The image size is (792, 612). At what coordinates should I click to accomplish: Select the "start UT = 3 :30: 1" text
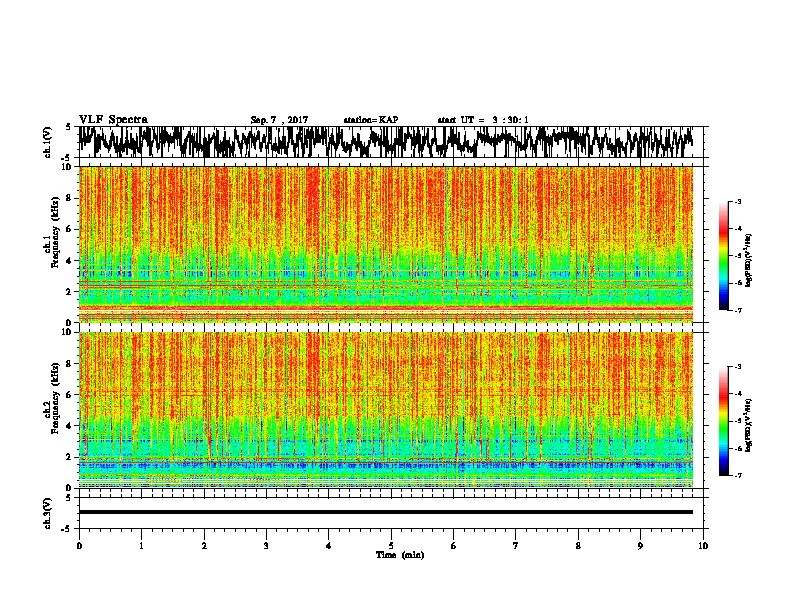click(483, 120)
